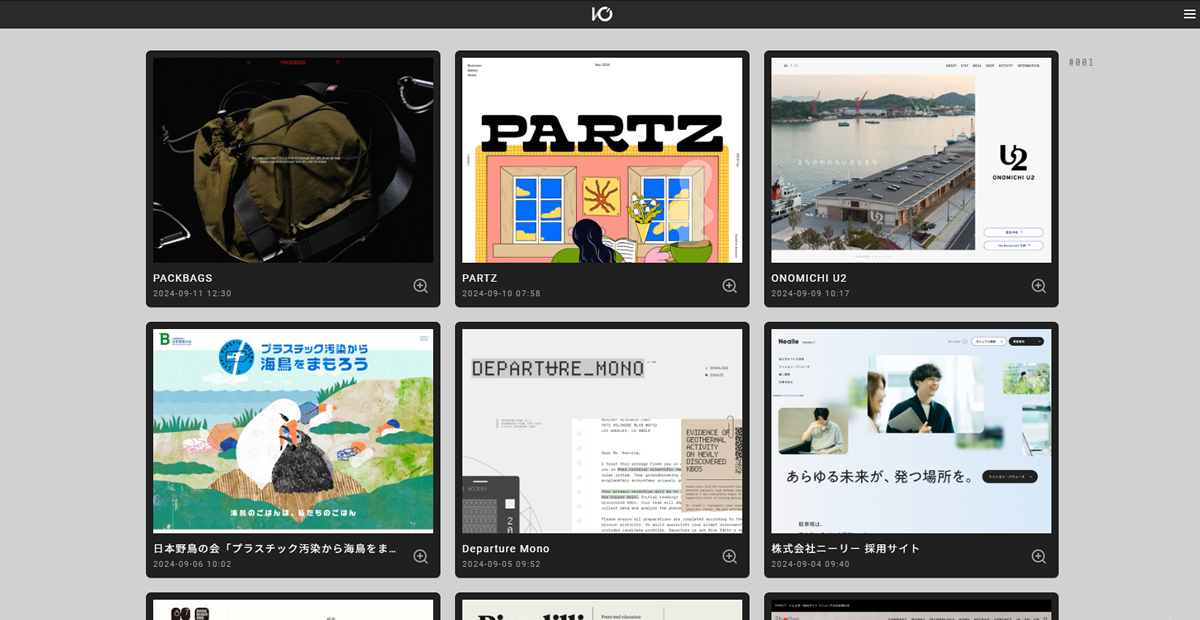1200x620 pixels.
Task: Open the ONOMICHI U2 harbor thumbnail
Action: [911, 160]
